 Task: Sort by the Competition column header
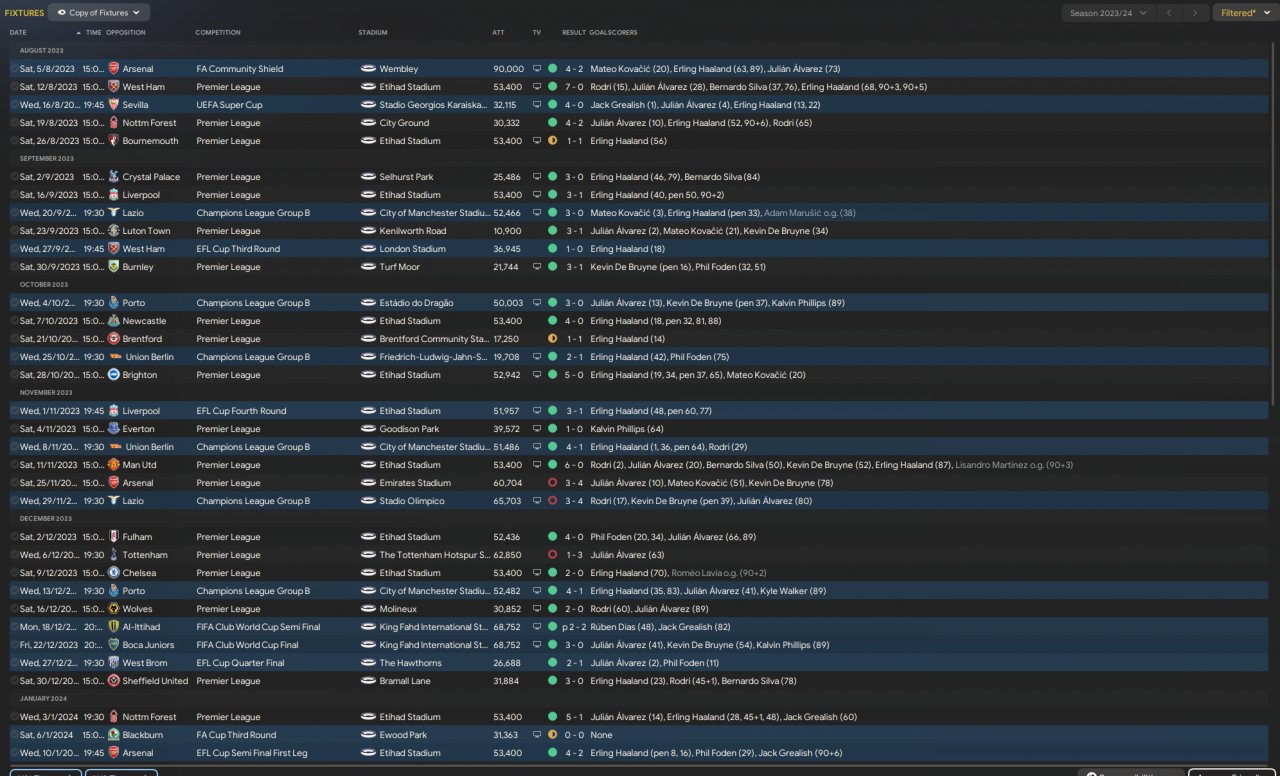pos(218,32)
